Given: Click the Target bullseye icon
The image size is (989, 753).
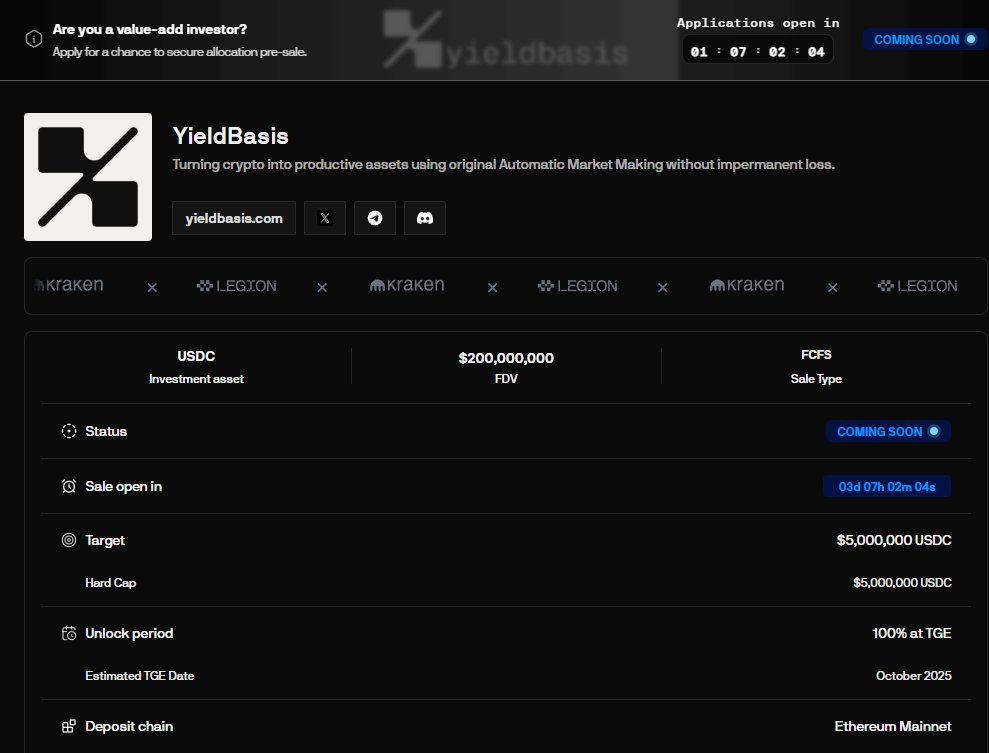Looking at the screenshot, I should point(69,540).
